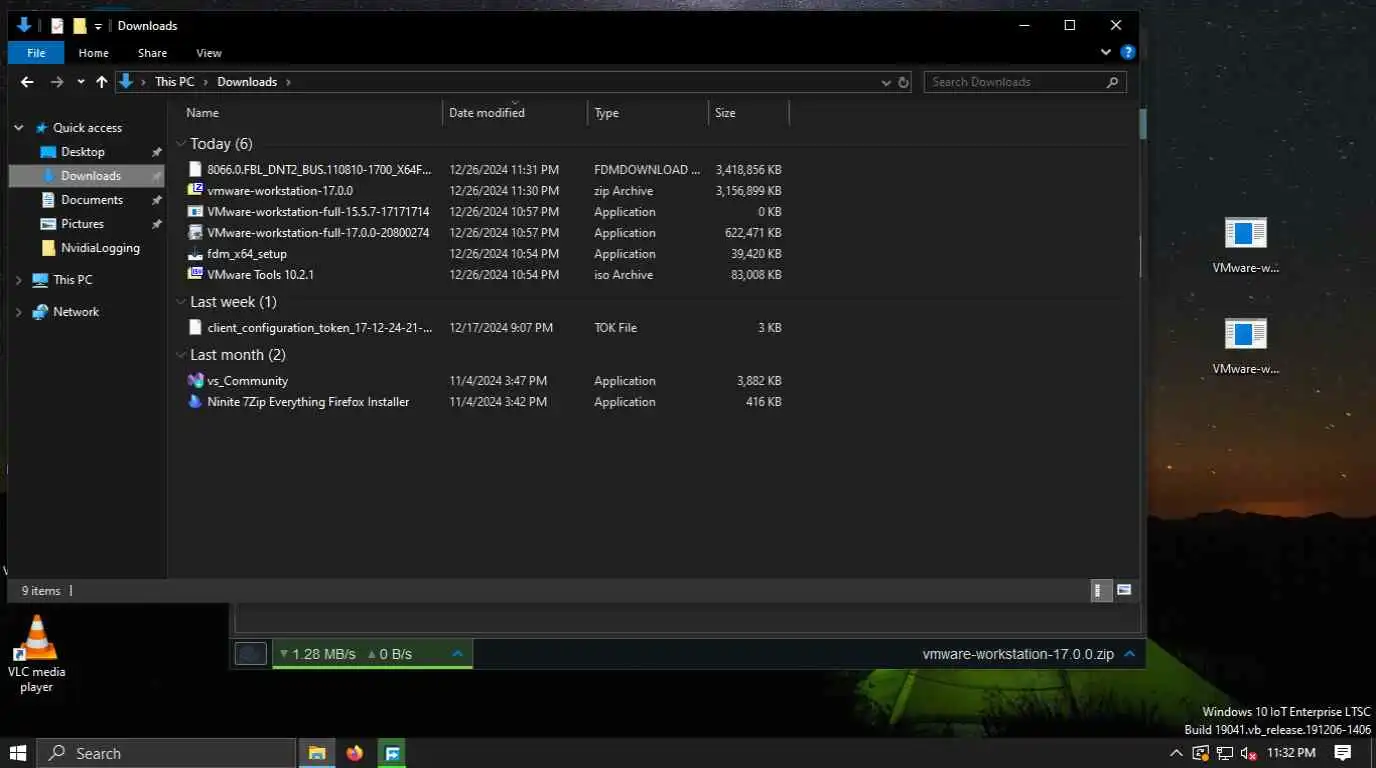Switch to details view layout
1376x768 pixels.
click(1100, 590)
